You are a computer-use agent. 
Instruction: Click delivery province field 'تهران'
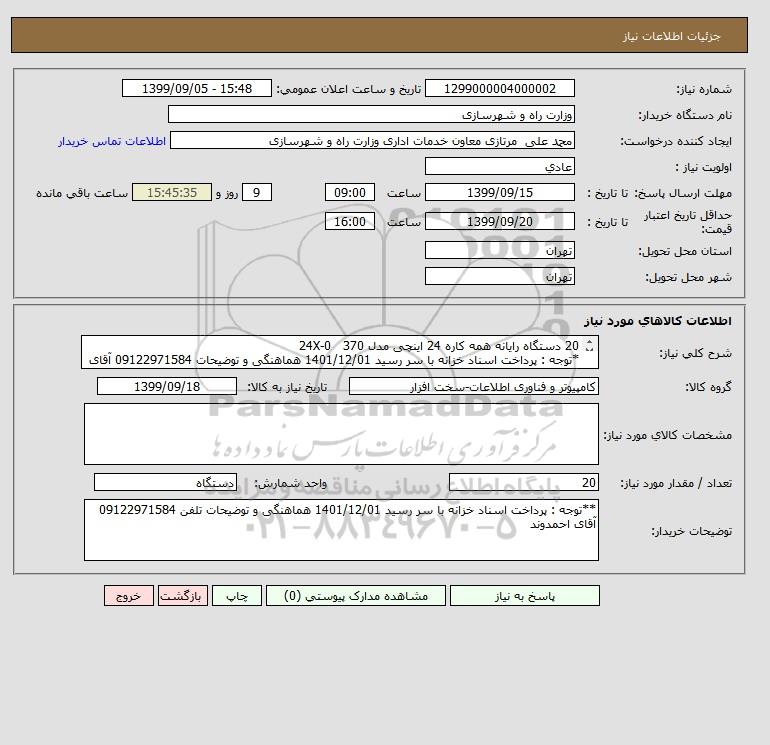click(x=499, y=250)
